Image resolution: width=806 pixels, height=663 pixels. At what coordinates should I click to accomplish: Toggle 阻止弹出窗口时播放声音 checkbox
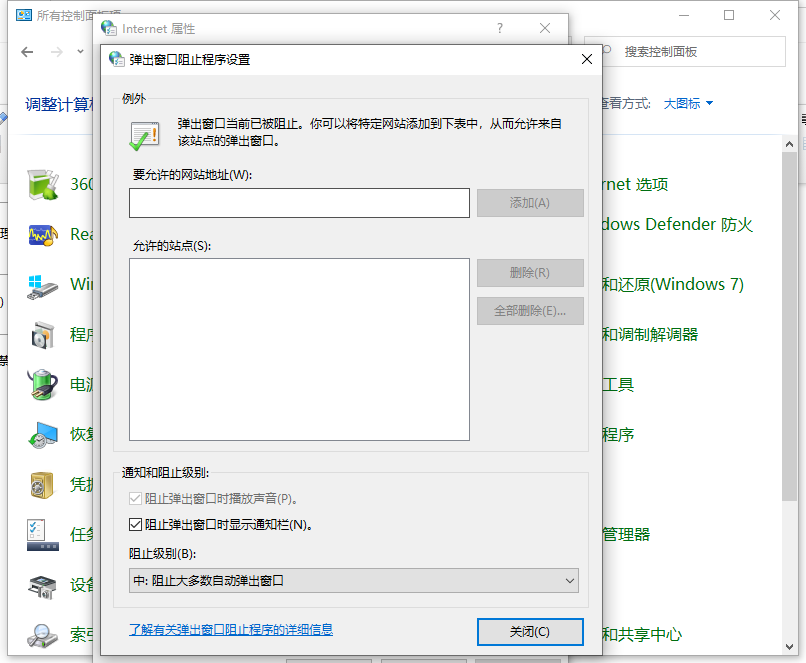tap(136, 498)
